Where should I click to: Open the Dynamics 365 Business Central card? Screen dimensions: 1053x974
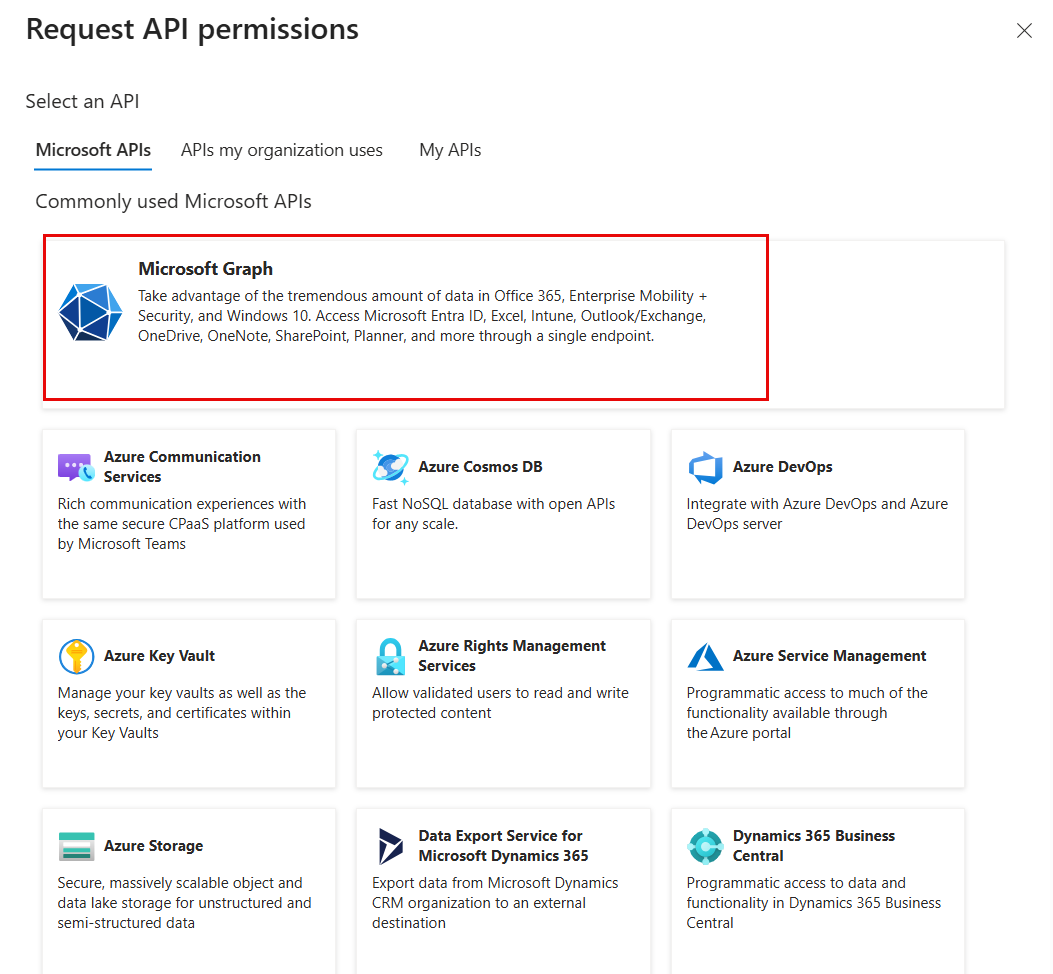[x=817, y=890]
